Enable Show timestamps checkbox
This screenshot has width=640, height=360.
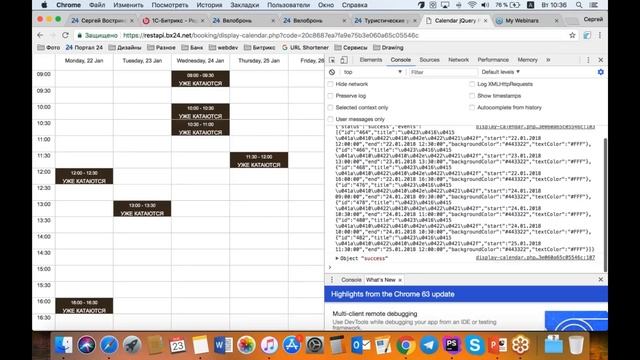[x=472, y=96]
